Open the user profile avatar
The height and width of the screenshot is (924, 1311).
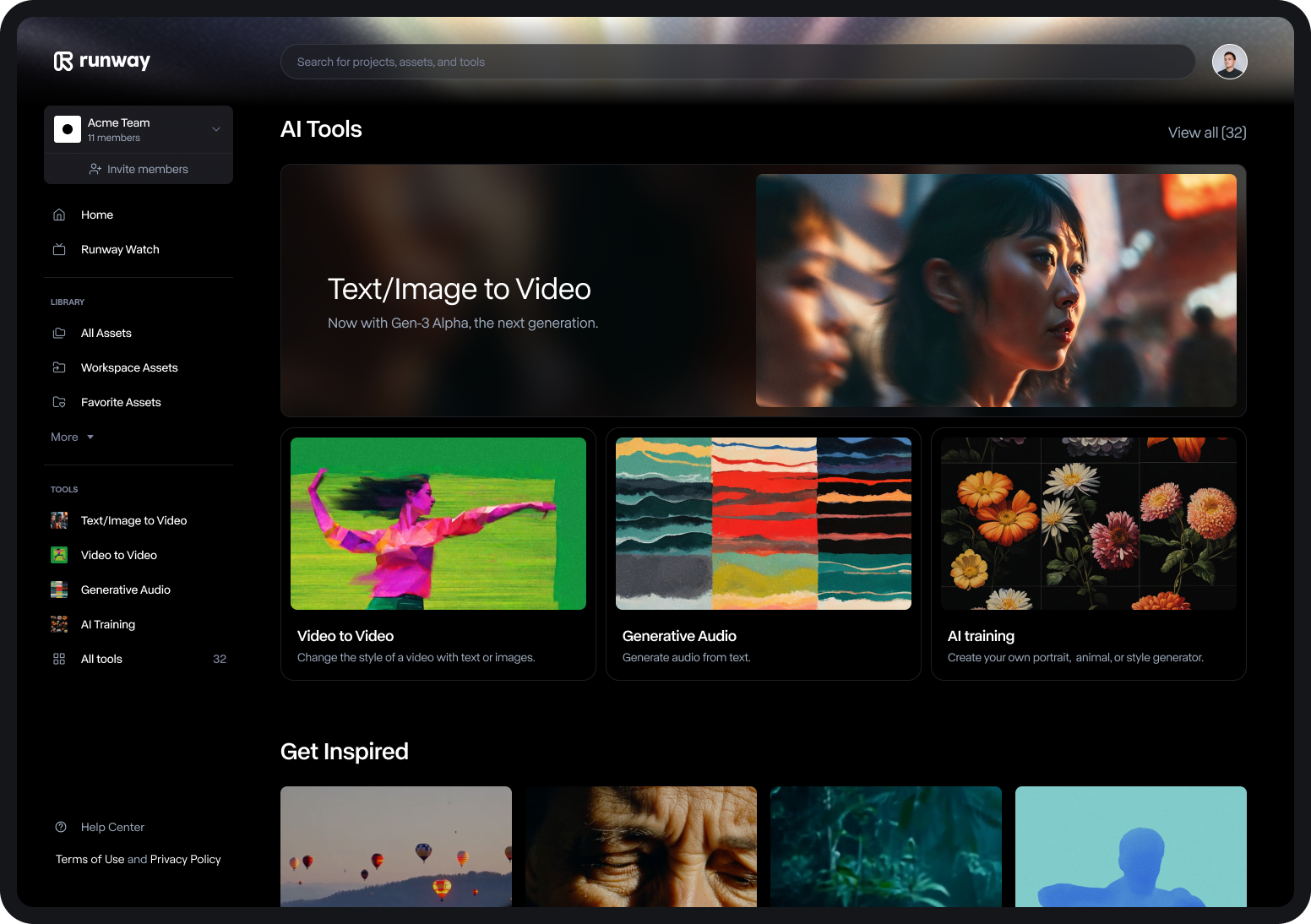1229,62
